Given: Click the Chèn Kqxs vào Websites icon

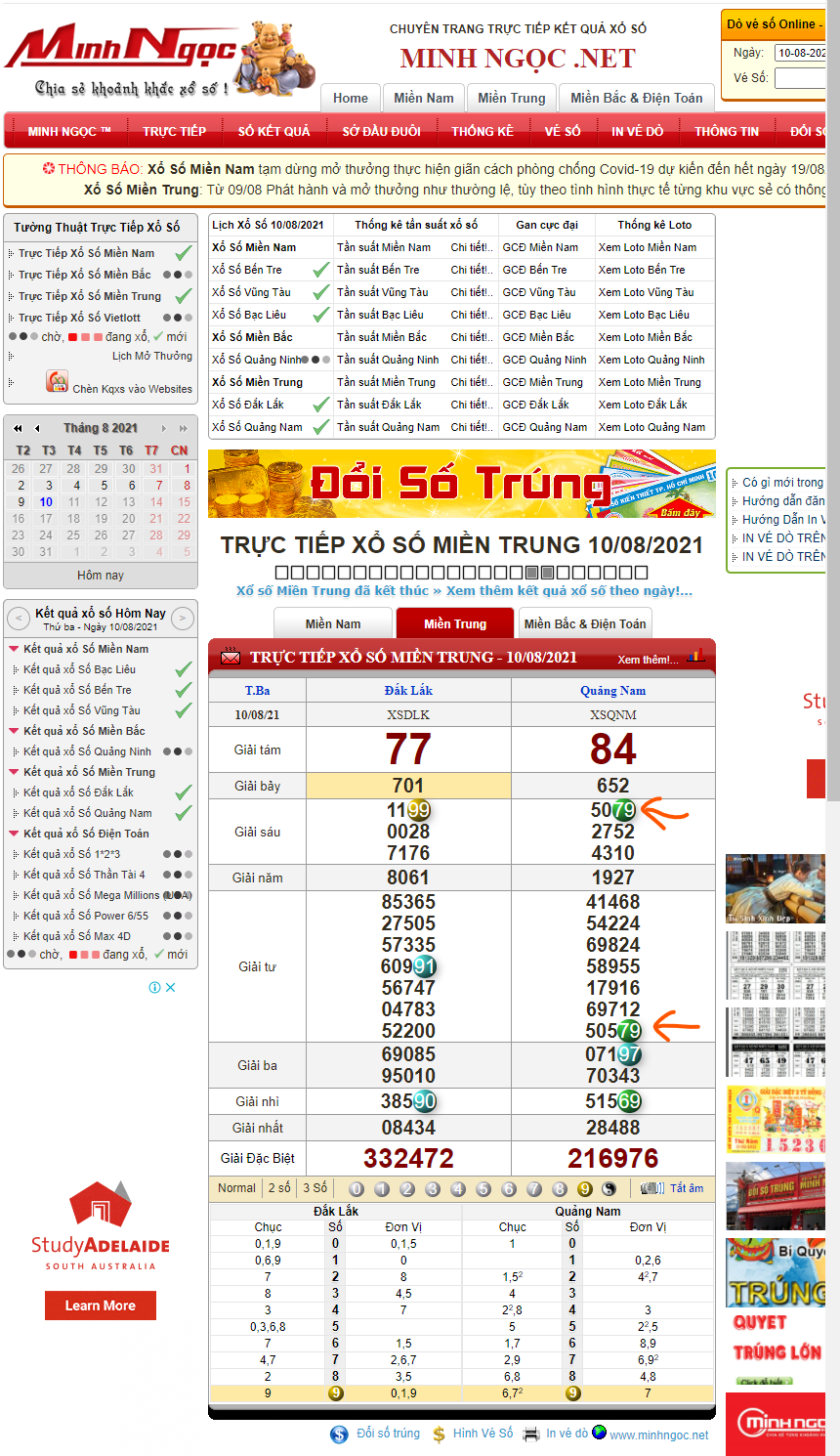Looking at the screenshot, I should 57,382.
